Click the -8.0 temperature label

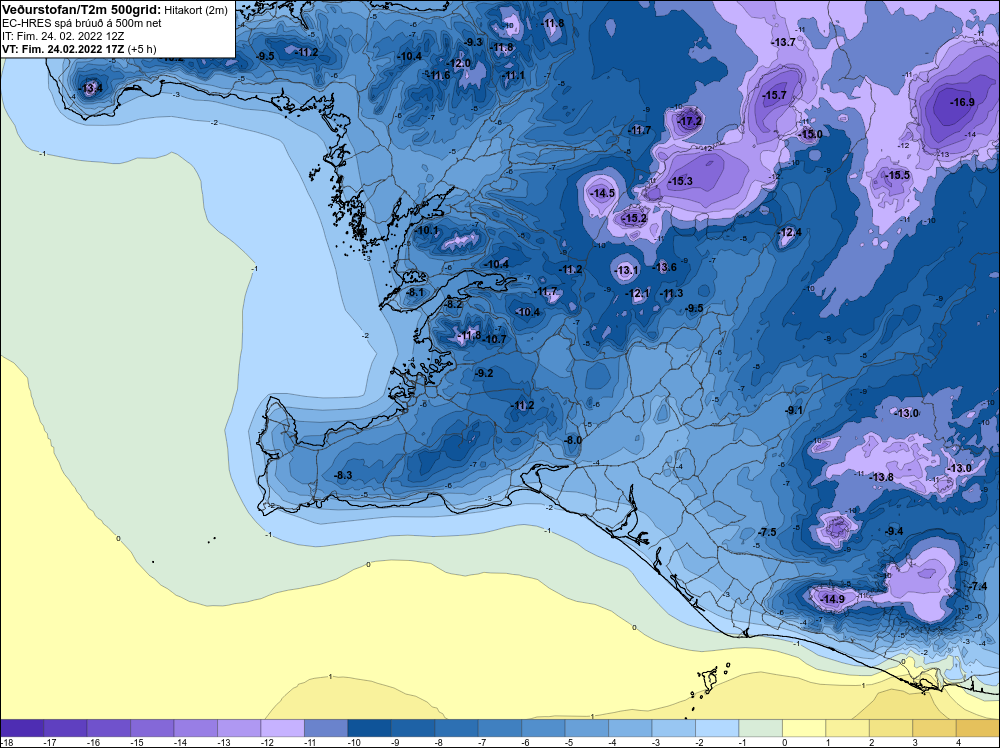(573, 440)
